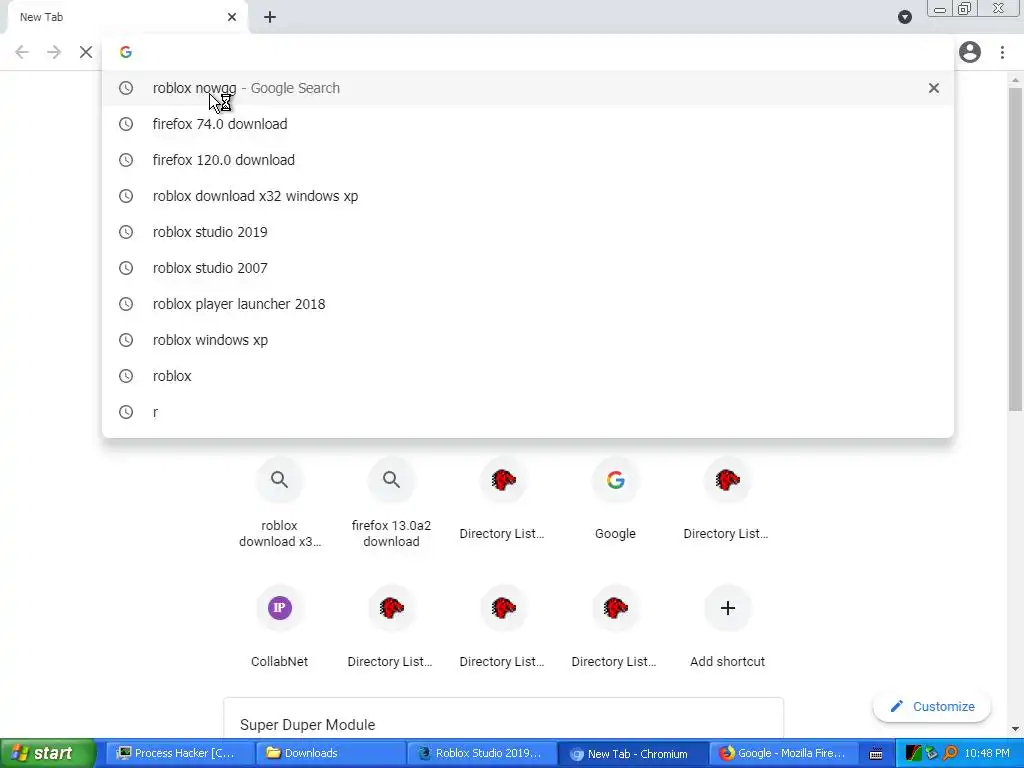Image resolution: width=1024 pixels, height=768 pixels.
Task: Pick roblox player launcher 2018 suggestion
Action: point(528,304)
